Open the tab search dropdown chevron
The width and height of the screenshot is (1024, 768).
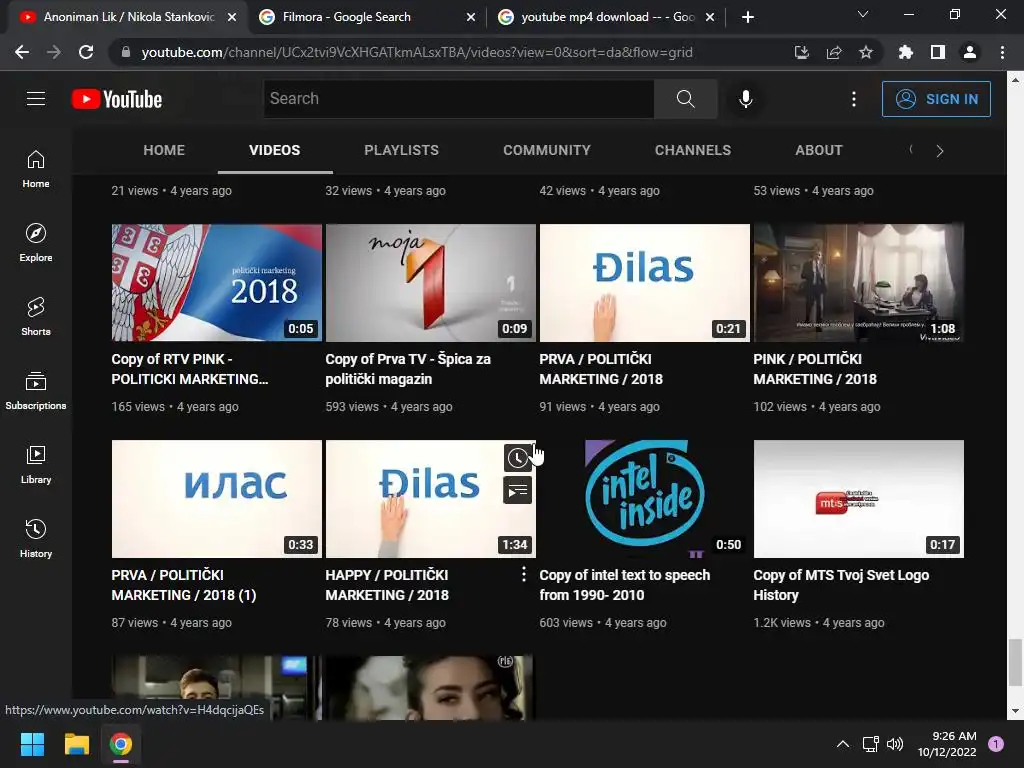click(x=863, y=14)
